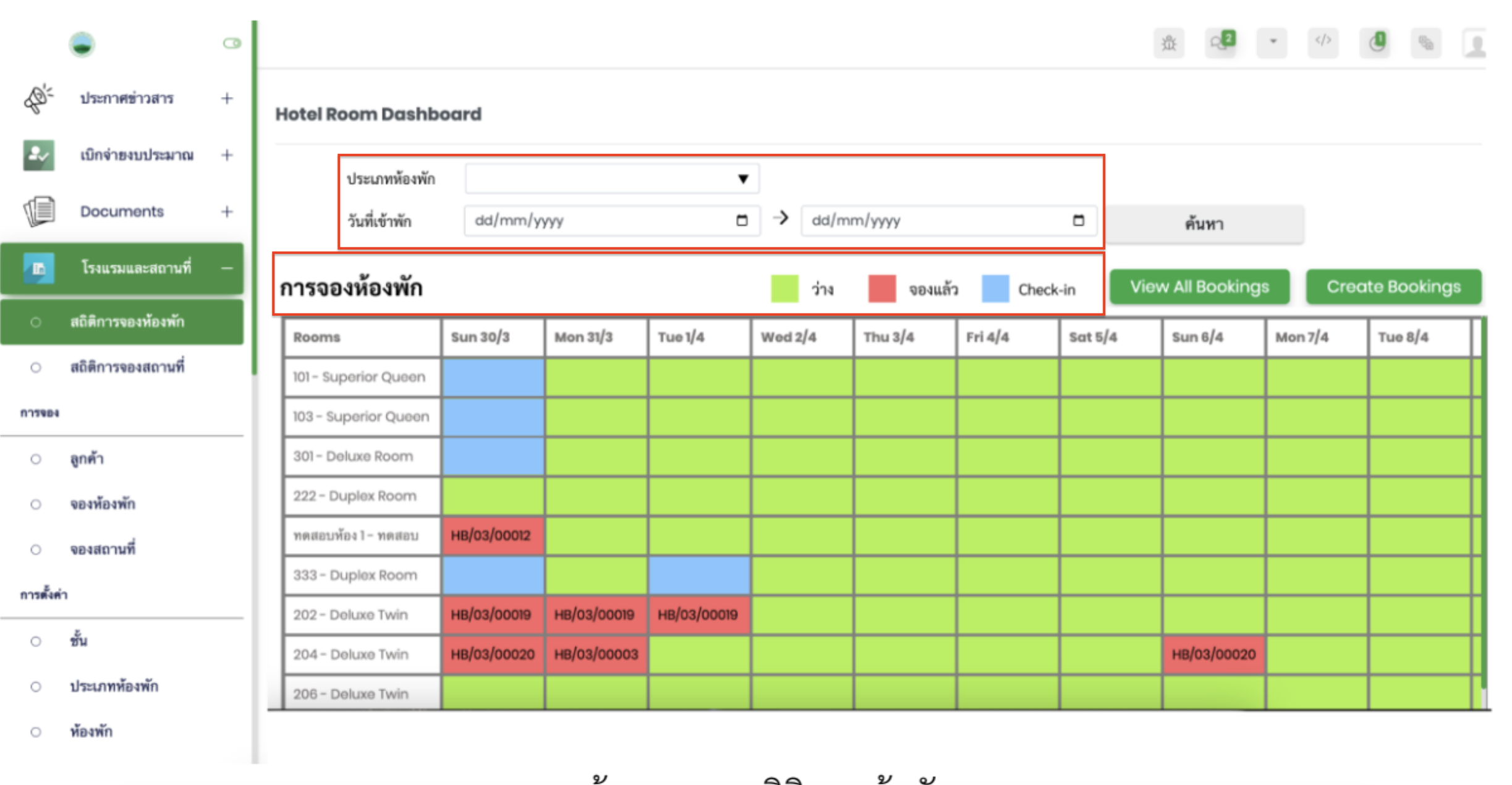Image resolution: width=1512 pixels, height=785 pixels.
Task: Select the จองห้องพัก radio item in sidebar
Action: [x=36, y=504]
